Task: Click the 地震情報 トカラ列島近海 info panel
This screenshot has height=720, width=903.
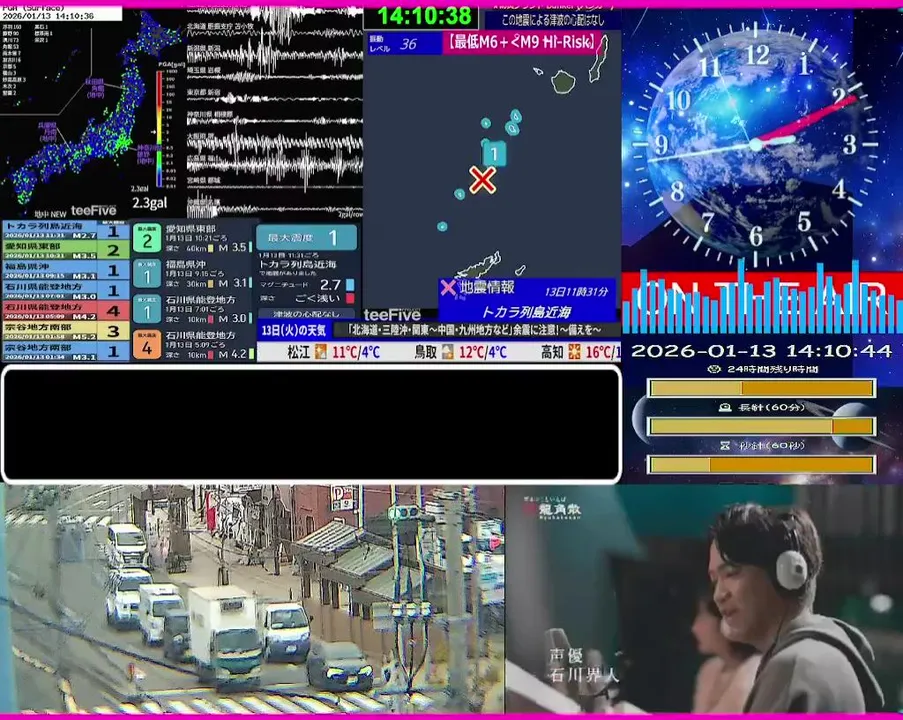Action: (528, 300)
